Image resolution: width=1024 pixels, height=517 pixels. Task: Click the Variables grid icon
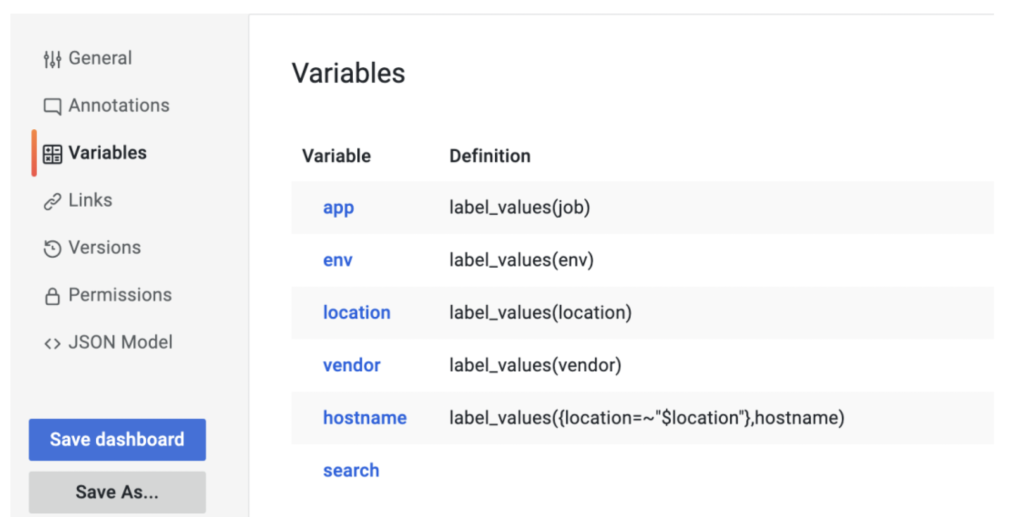[x=52, y=153]
